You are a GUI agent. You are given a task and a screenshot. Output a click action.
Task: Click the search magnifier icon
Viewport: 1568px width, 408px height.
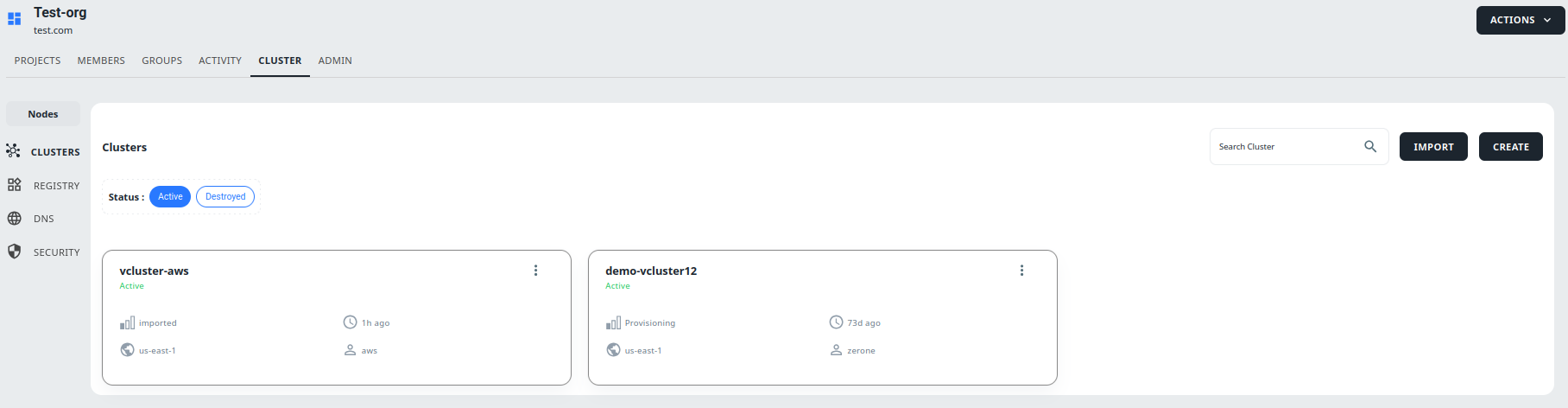coord(1370,147)
